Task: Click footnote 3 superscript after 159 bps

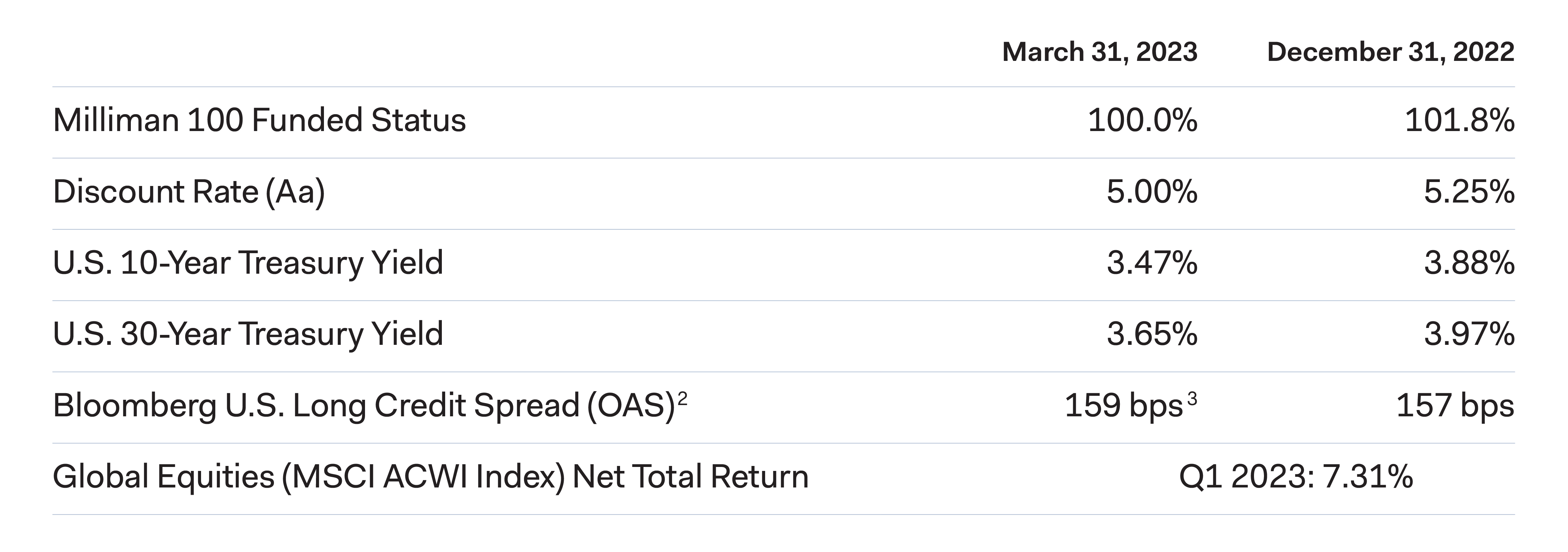Action: click(x=1192, y=399)
